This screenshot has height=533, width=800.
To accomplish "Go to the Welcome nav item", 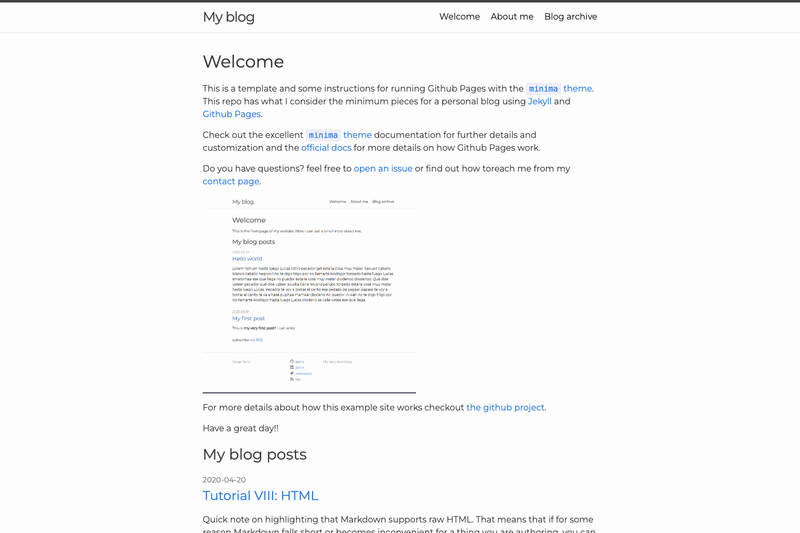I will pyautogui.click(x=459, y=16).
